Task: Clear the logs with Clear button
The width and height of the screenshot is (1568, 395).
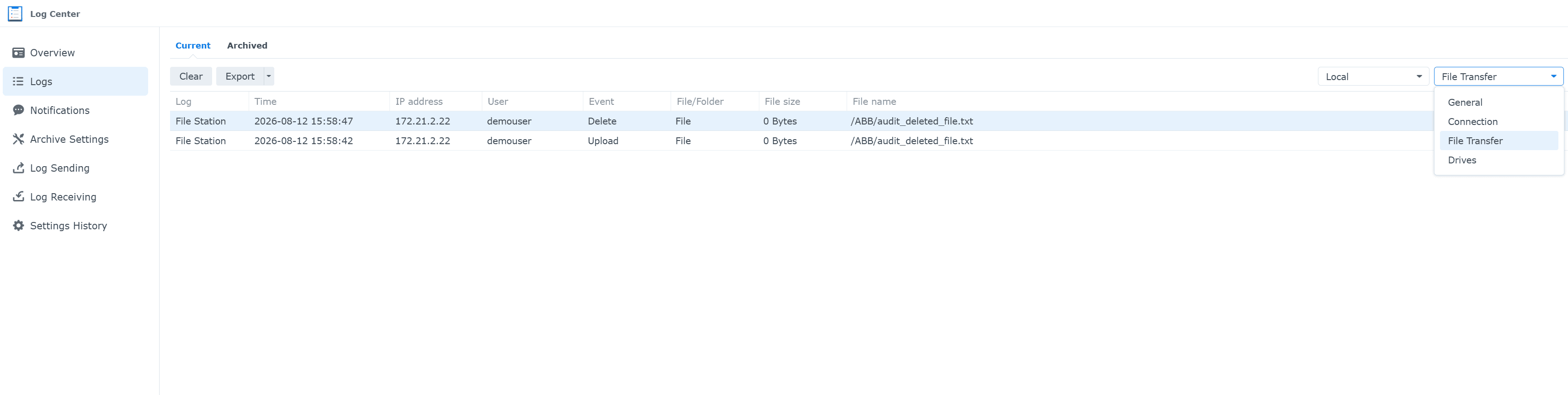Action: [191, 76]
